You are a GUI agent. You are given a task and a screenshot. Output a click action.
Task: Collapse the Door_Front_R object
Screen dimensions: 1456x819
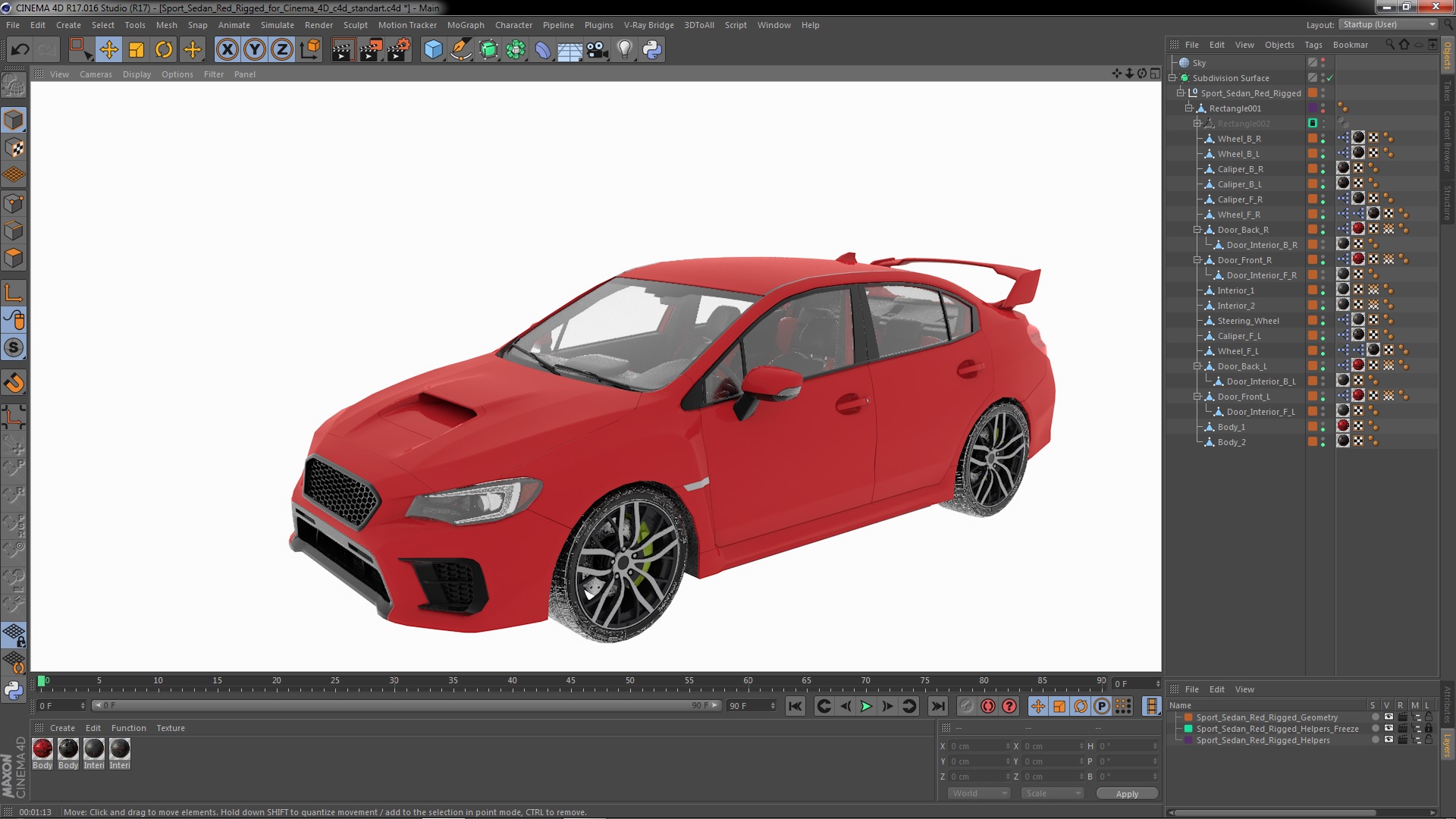[x=1197, y=260]
